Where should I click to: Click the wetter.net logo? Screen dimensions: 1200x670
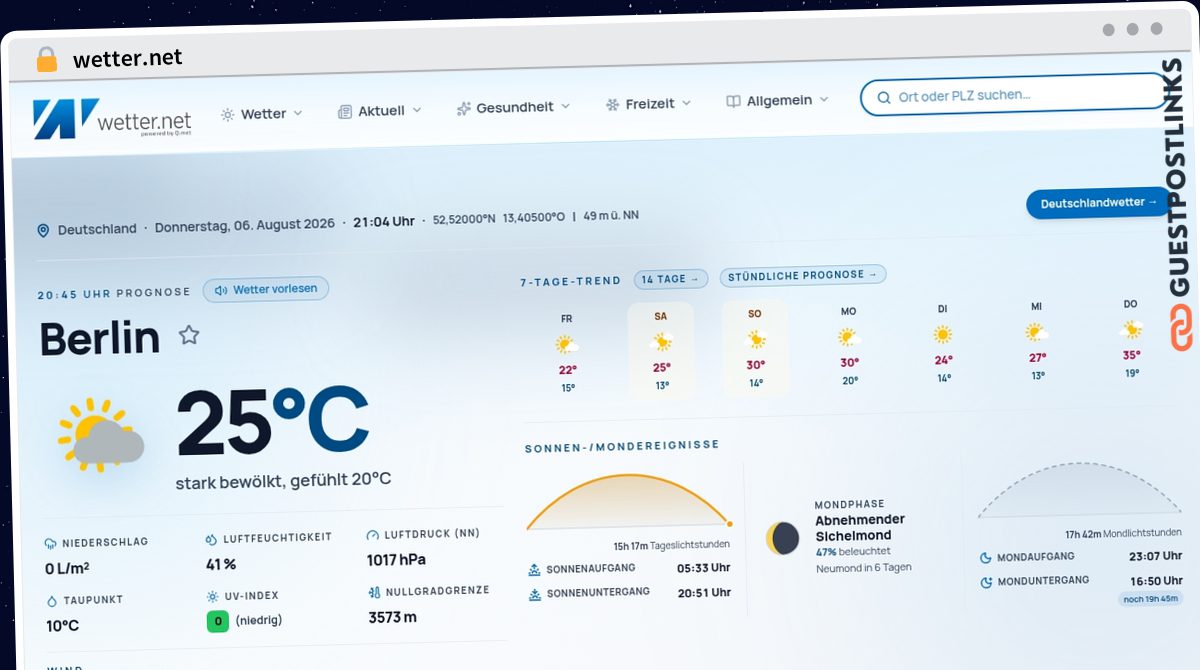click(x=111, y=119)
